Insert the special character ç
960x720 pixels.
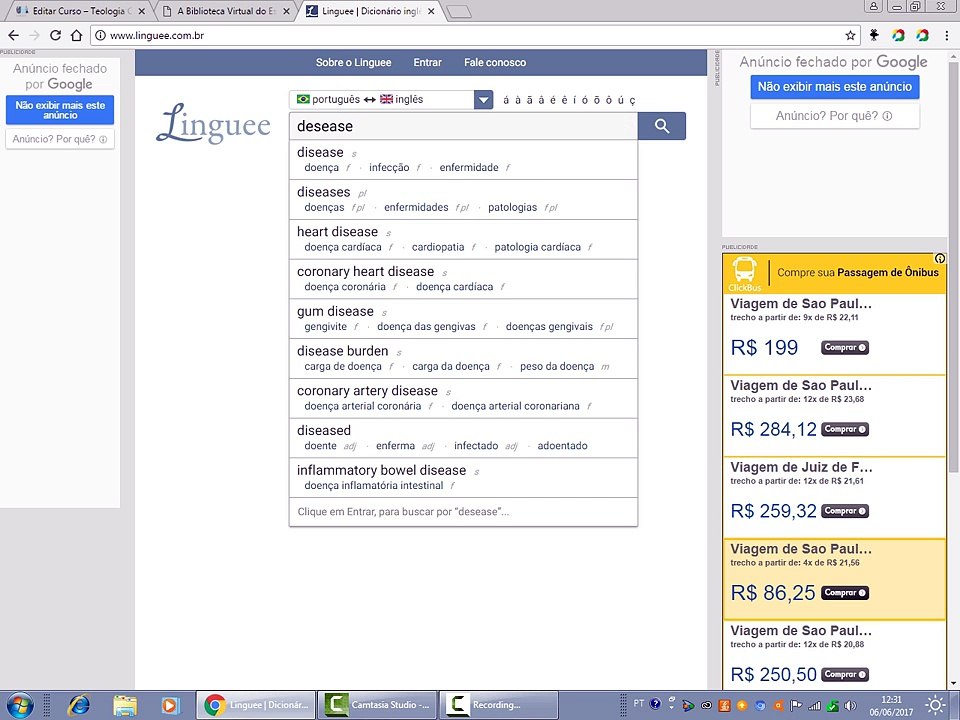coord(632,100)
